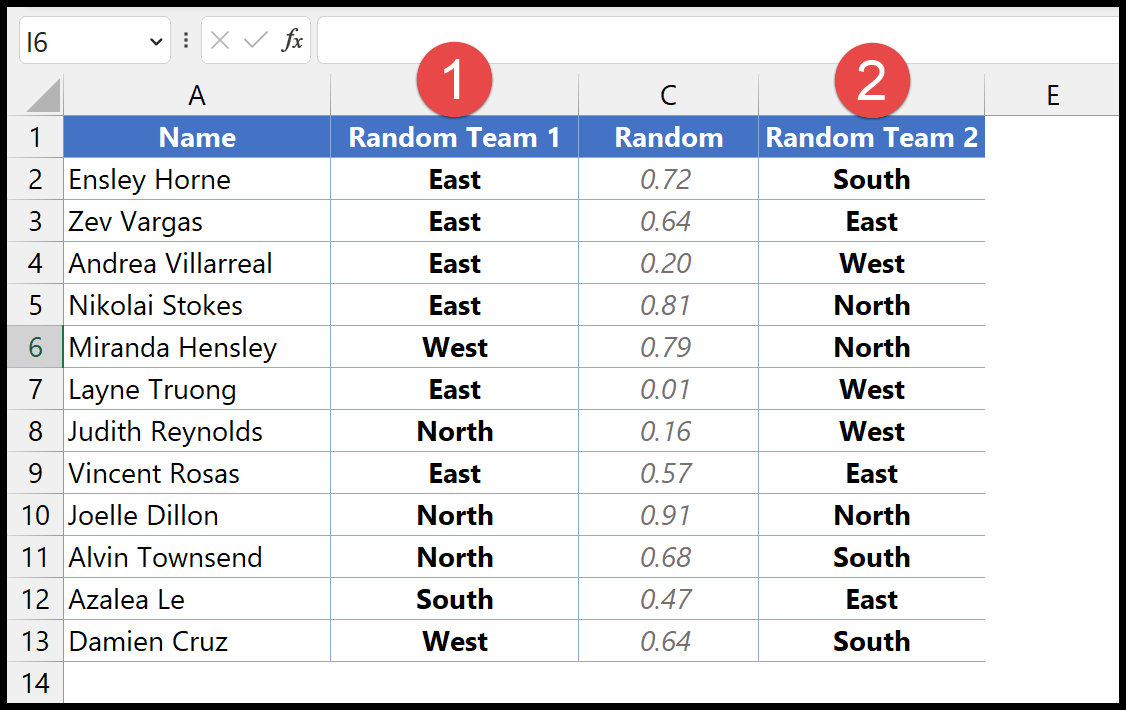This screenshot has width=1126, height=710.
Task: Click the vertical ellipsis next to Name Box
Action: point(184,40)
